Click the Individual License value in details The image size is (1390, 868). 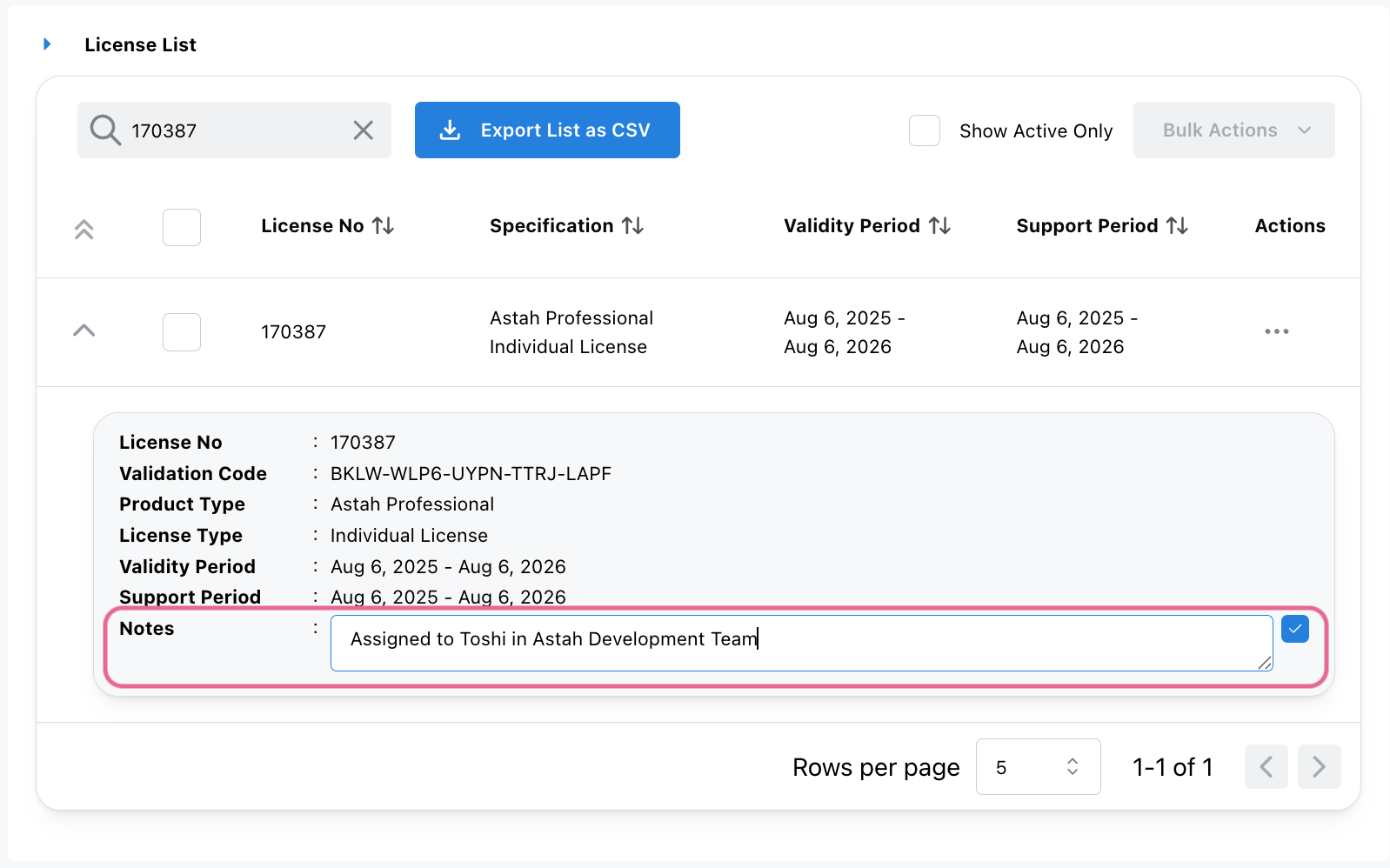click(409, 536)
